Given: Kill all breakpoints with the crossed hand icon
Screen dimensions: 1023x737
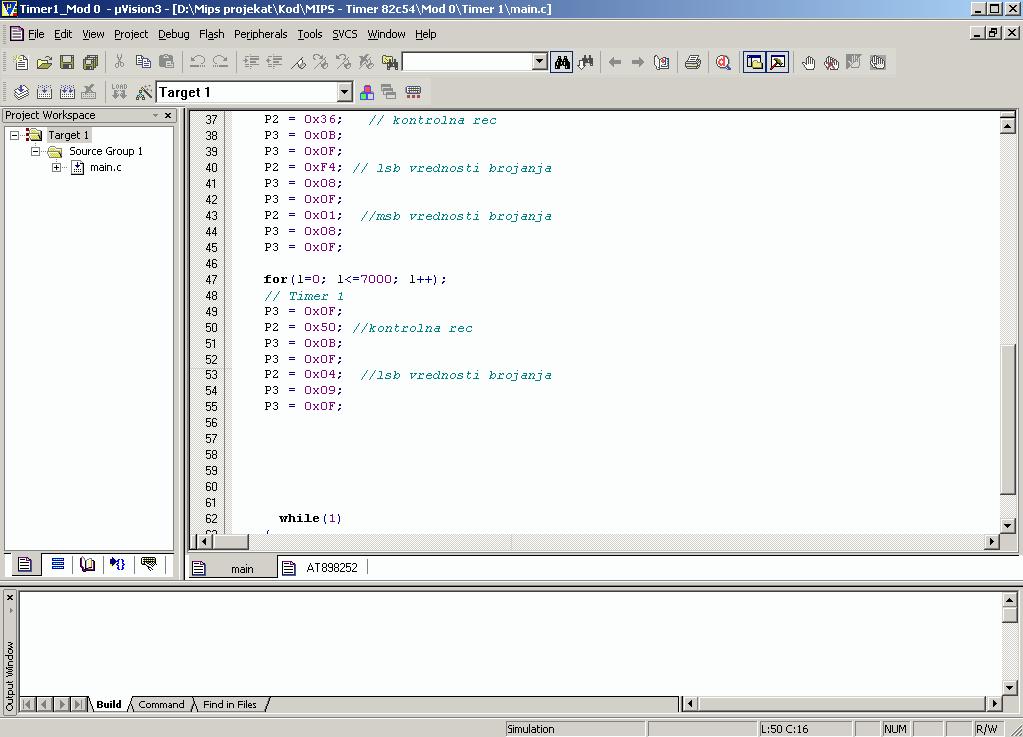Looking at the screenshot, I should coord(831,63).
